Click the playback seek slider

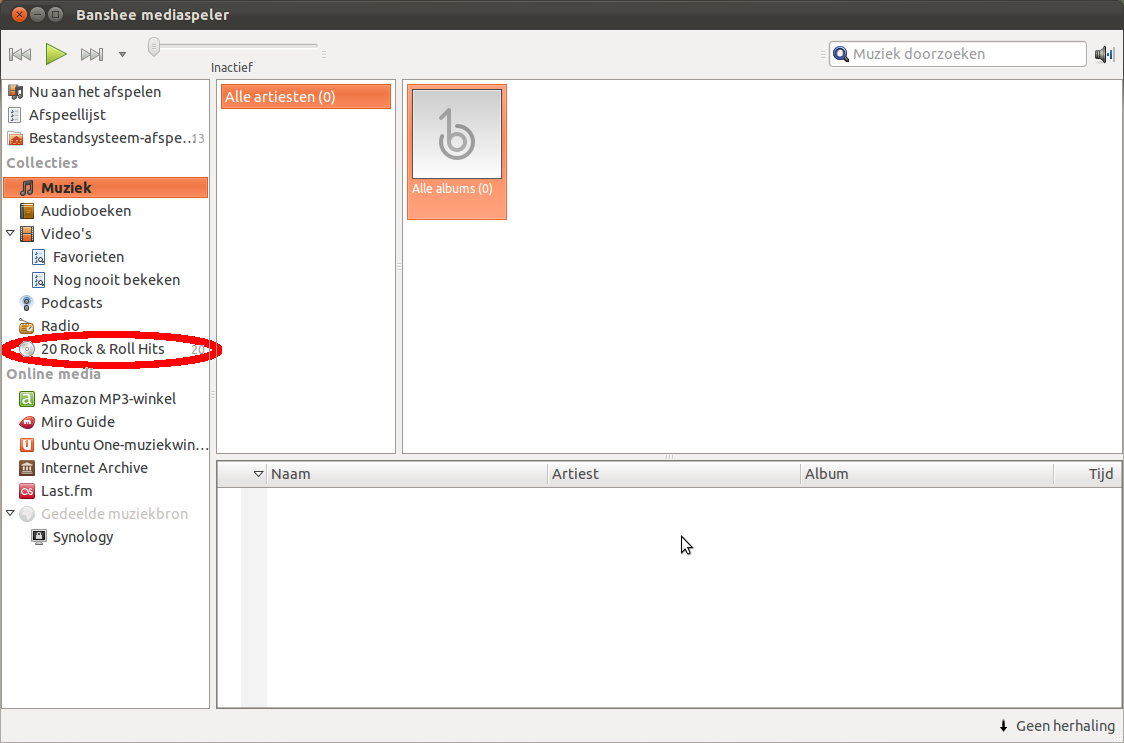pyautogui.click(x=235, y=46)
